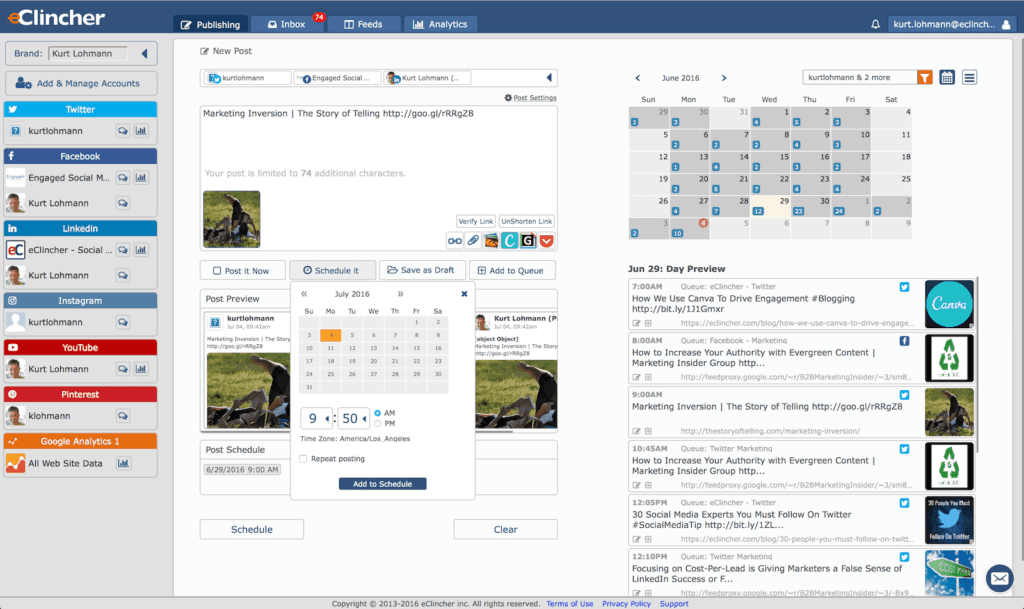Open the kurtlohmann & 2 more filter field
Image resolution: width=1024 pixels, height=609 pixels.
859,78
